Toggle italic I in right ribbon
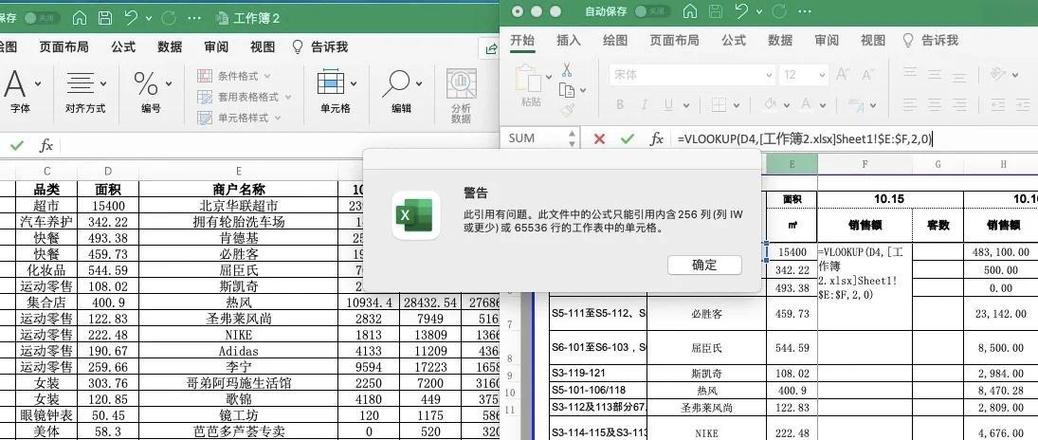Screen dimensions: 1038x440 pyautogui.click(x=643, y=105)
